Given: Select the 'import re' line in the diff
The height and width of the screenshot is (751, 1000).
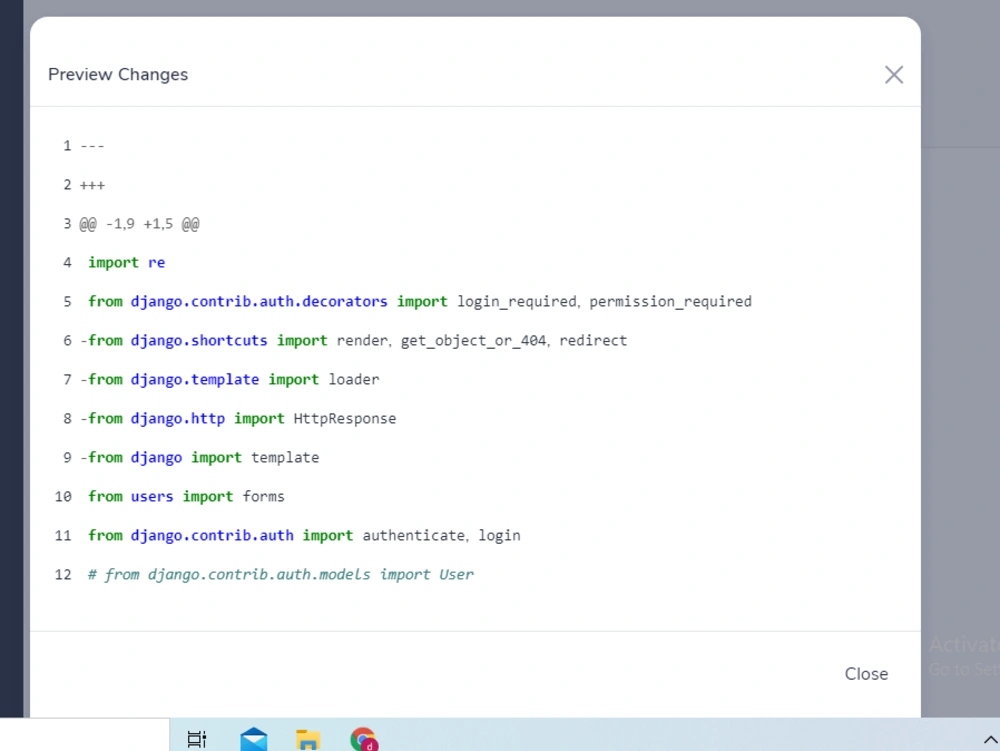Looking at the screenshot, I should point(126,262).
